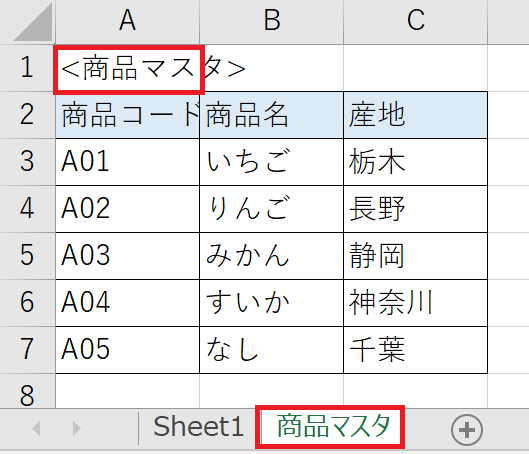This screenshot has height=454, width=529.
Task: Select the 産地 header cell
Action: [415, 115]
